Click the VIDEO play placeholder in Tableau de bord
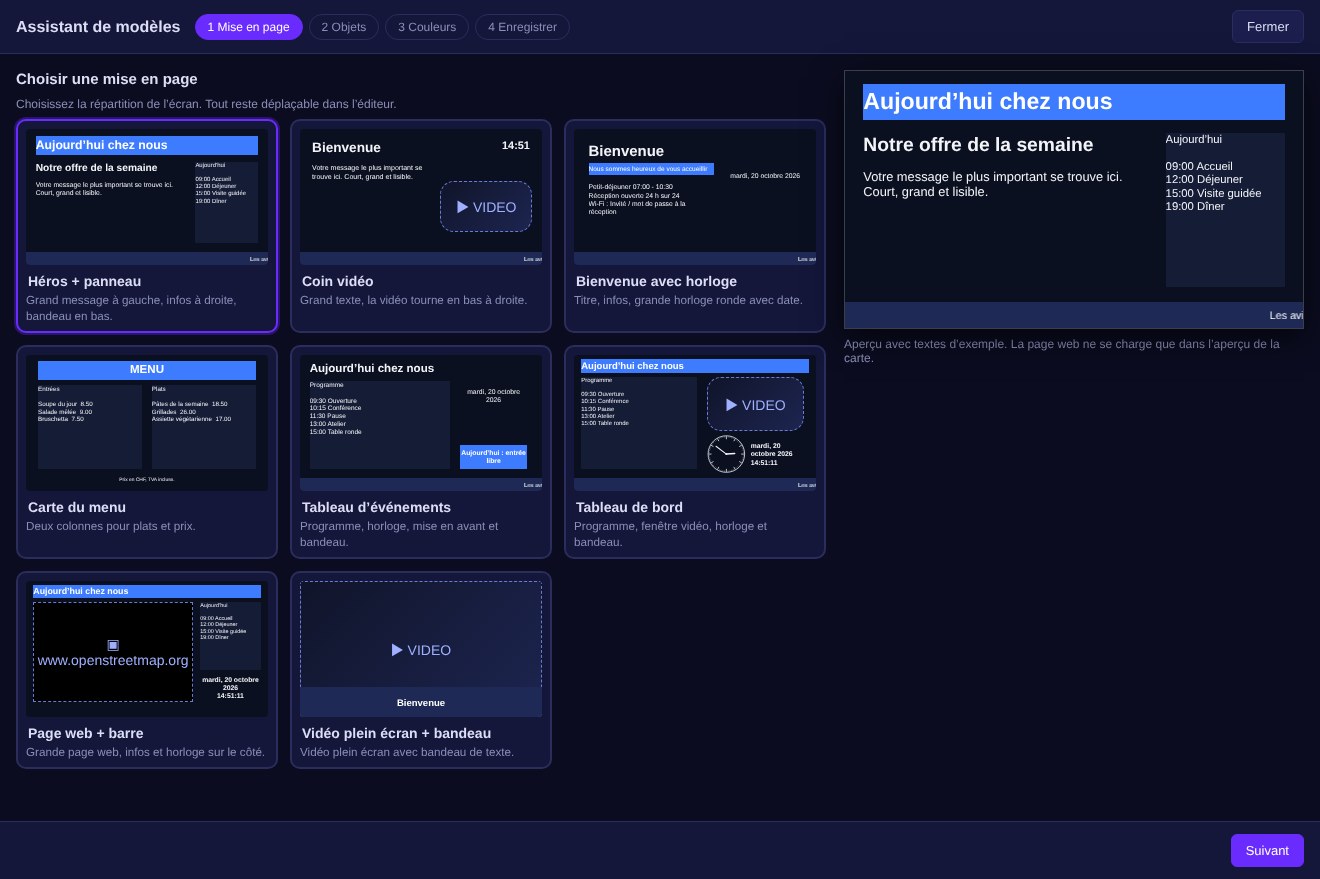Screen dimensions: 1320x879 tap(755, 405)
